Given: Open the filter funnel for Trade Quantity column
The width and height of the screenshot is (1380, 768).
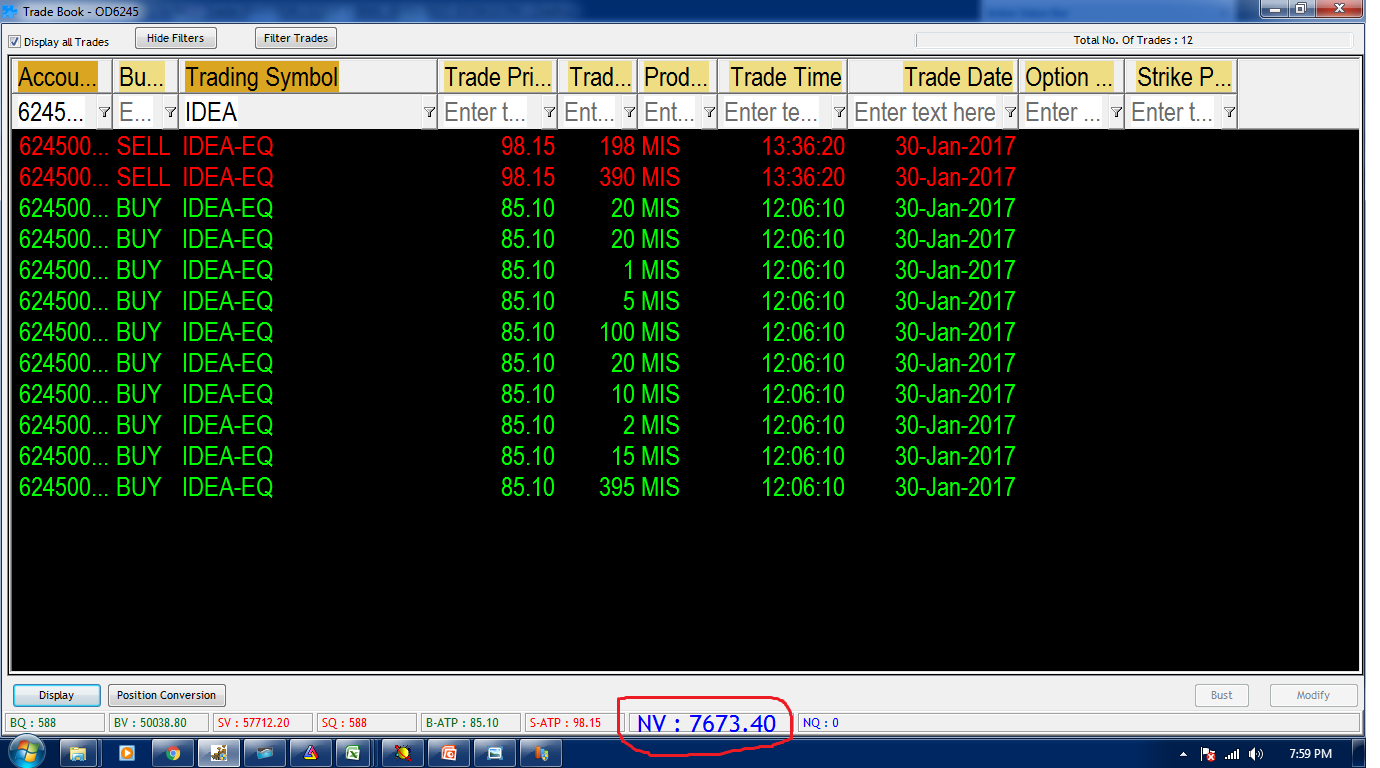Looking at the screenshot, I should click(629, 113).
